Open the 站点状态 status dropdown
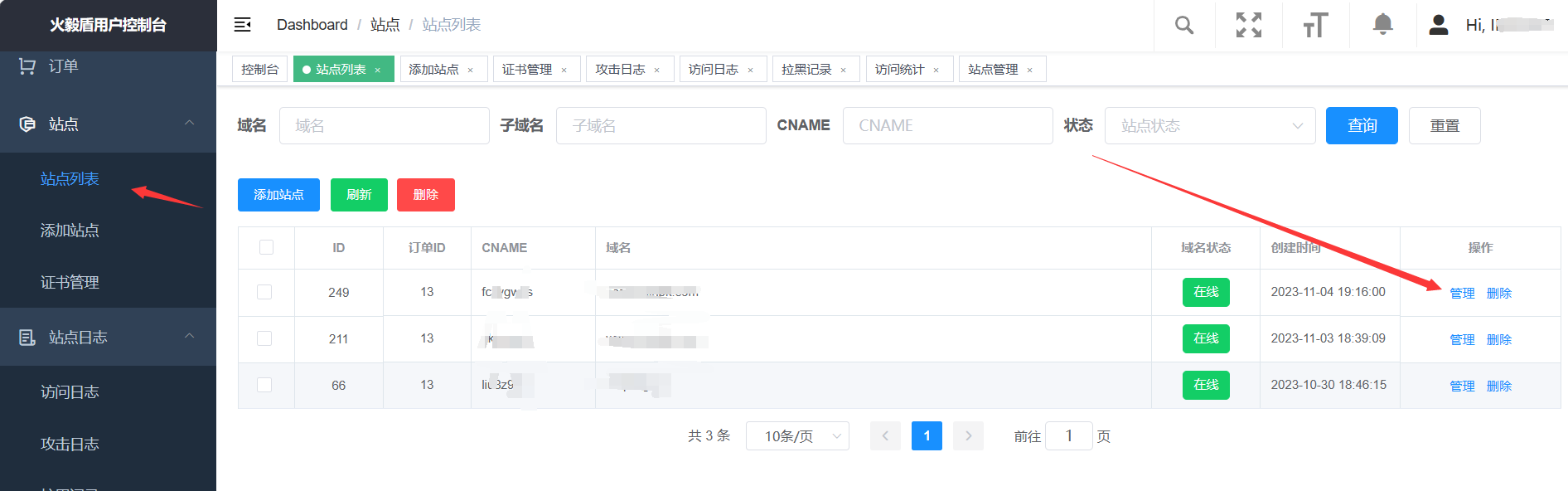1568x491 pixels. coord(1210,125)
